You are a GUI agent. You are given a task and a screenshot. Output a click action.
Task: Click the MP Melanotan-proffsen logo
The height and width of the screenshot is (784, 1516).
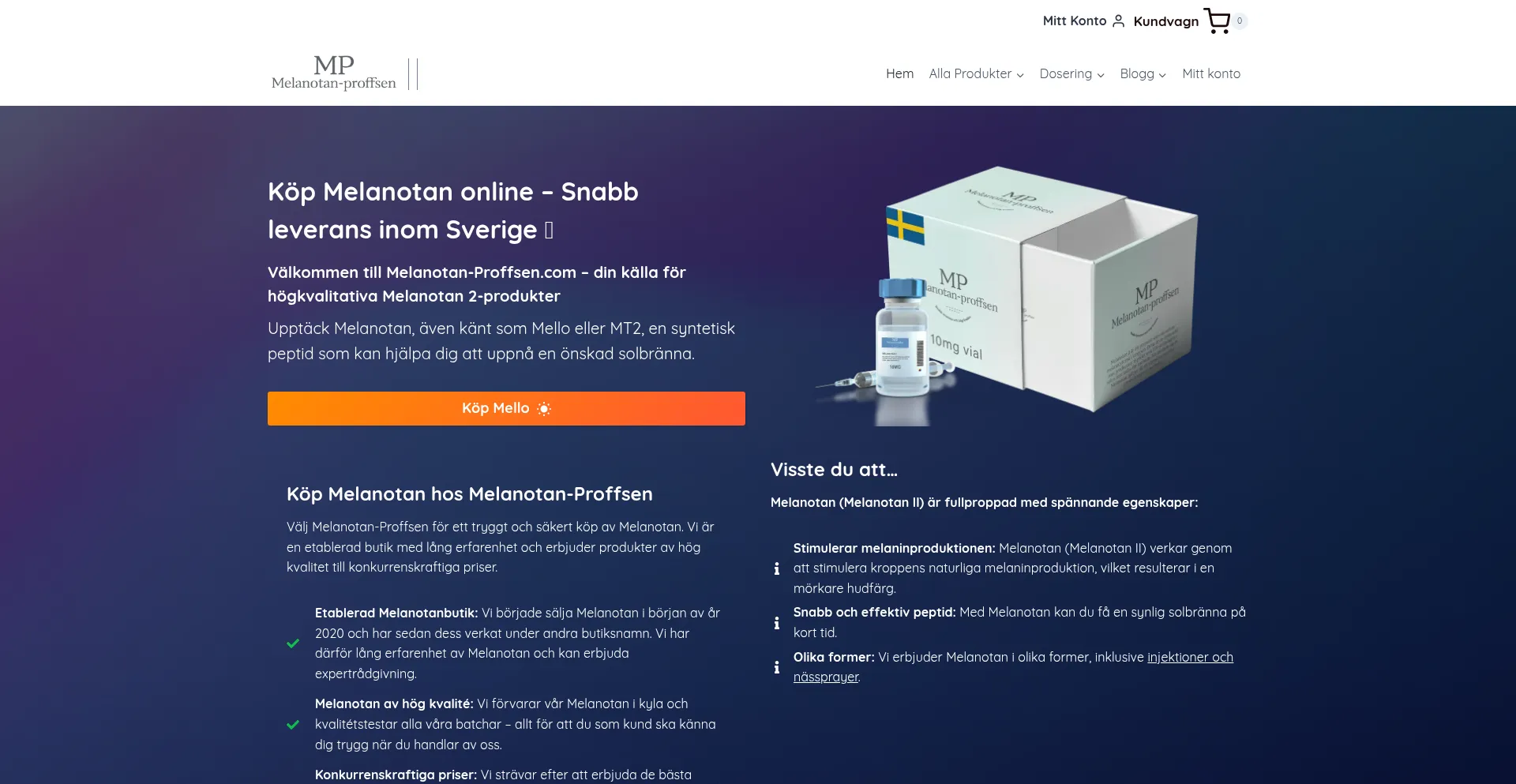[334, 73]
